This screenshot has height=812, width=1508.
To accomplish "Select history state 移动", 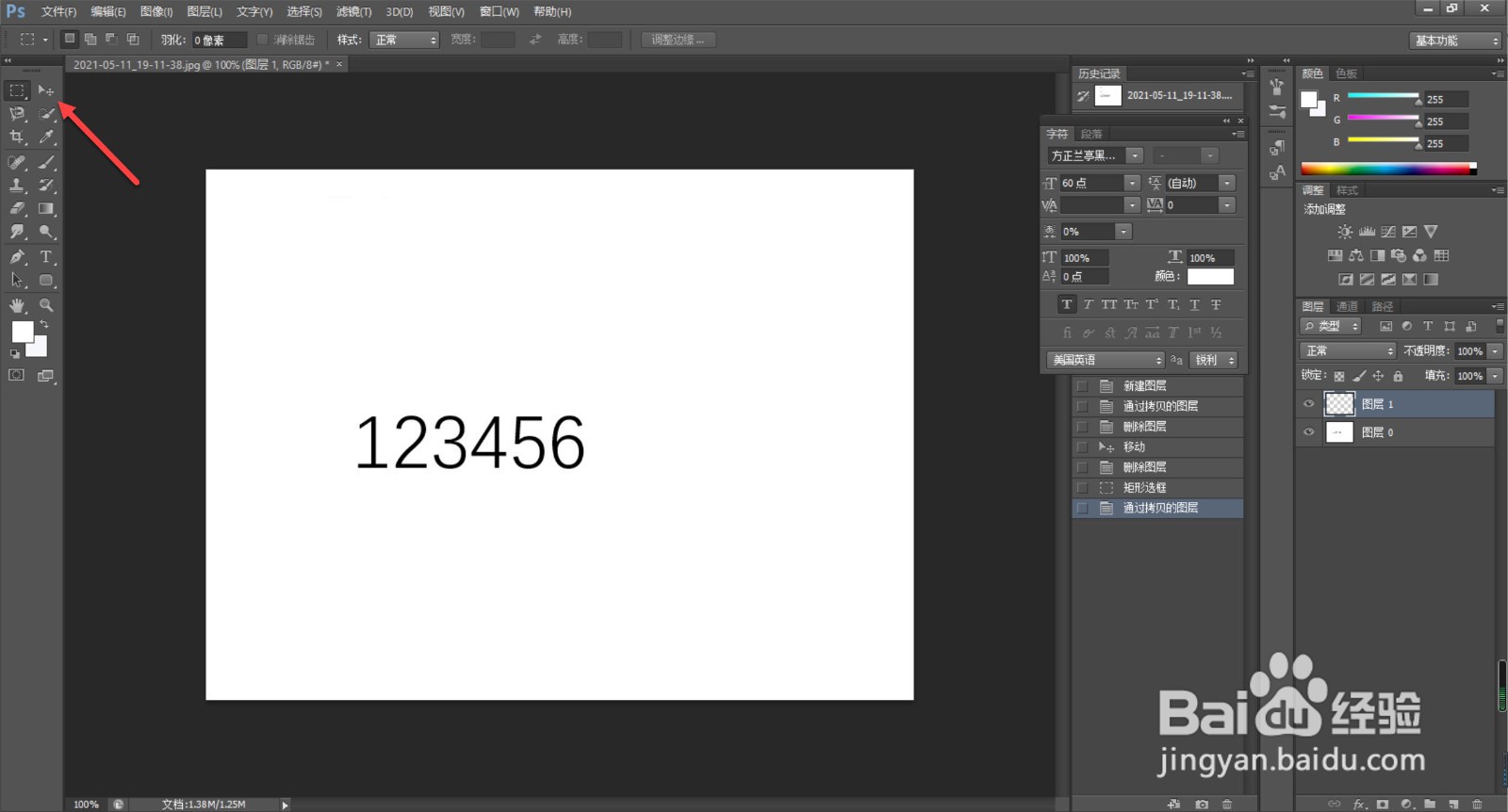I will (1157, 447).
